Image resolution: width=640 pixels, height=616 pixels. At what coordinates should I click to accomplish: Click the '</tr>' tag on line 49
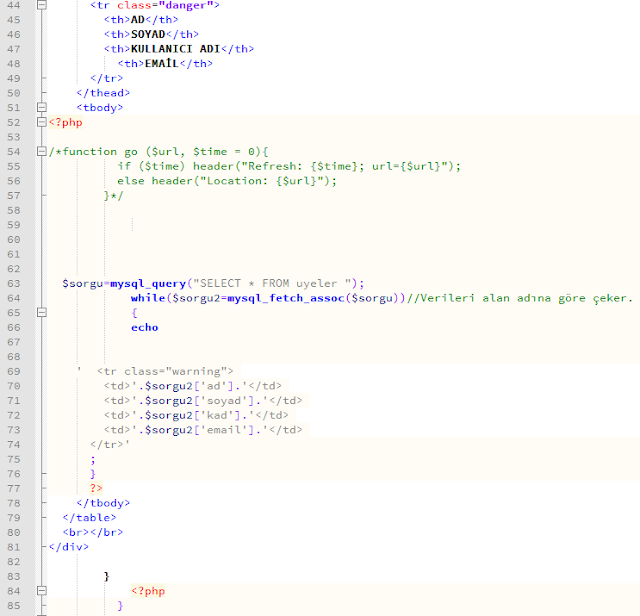pyautogui.click(x=107, y=78)
